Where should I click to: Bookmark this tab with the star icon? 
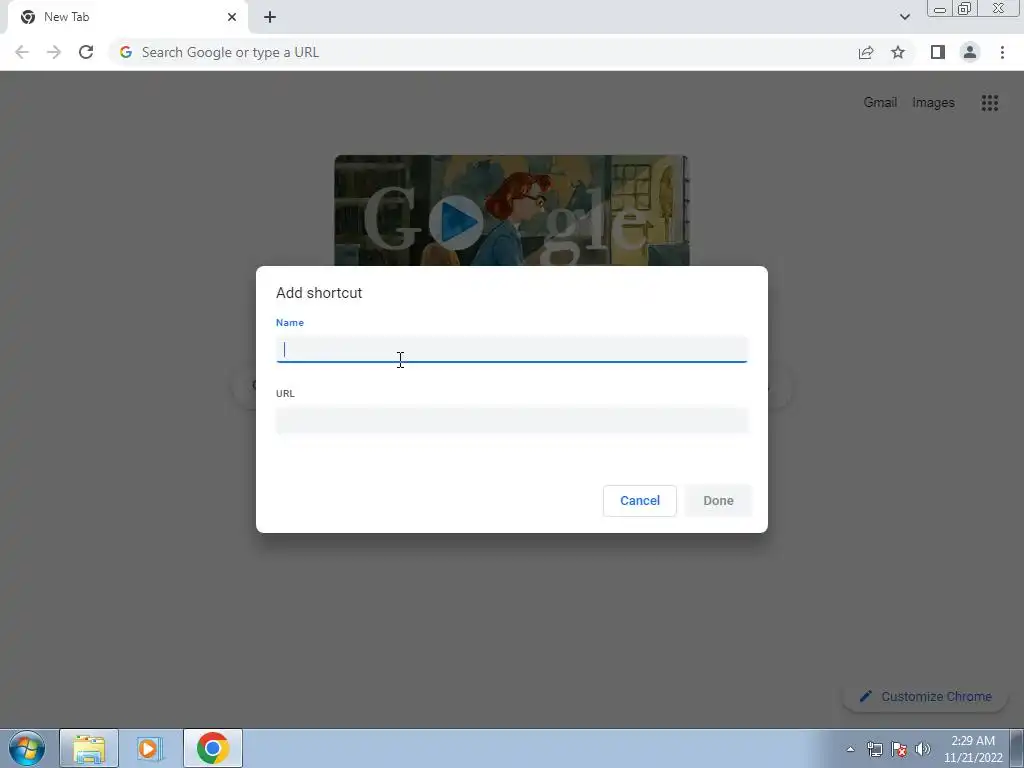[898, 52]
